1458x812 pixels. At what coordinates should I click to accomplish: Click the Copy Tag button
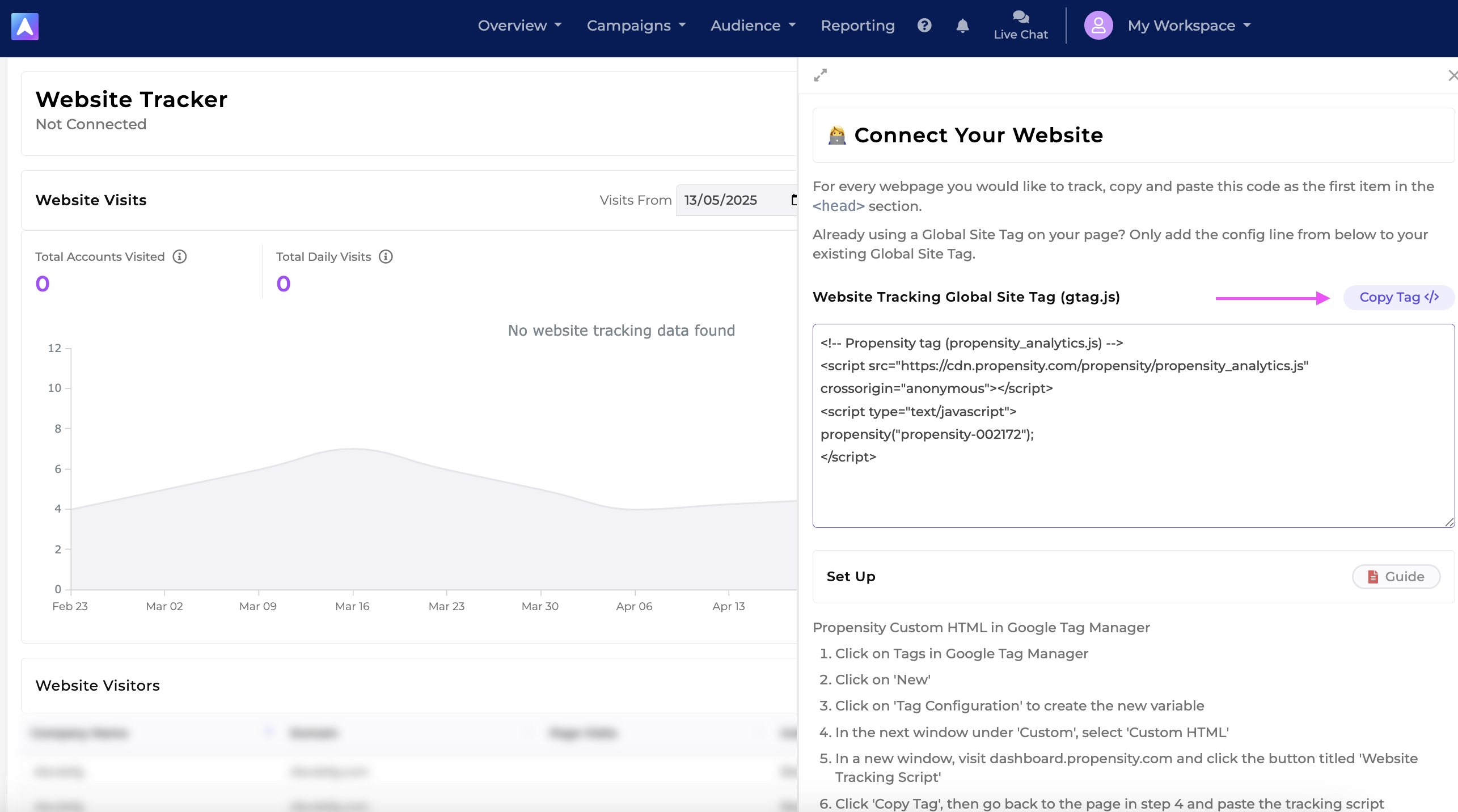tap(1399, 298)
